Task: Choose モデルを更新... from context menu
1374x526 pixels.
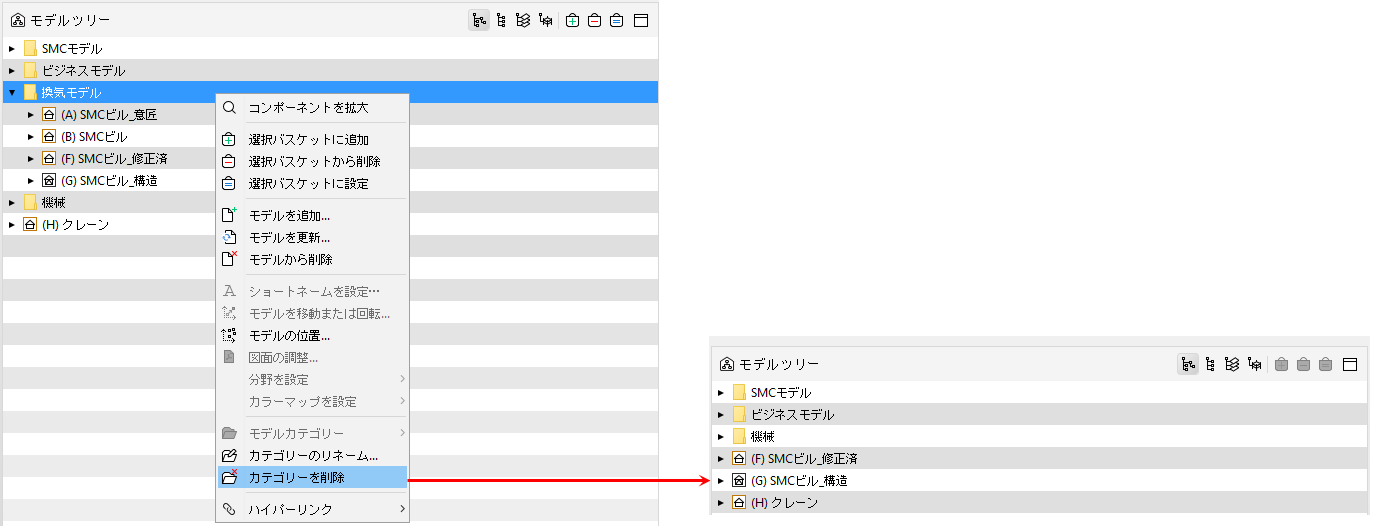Action: (x=313, y=237)
